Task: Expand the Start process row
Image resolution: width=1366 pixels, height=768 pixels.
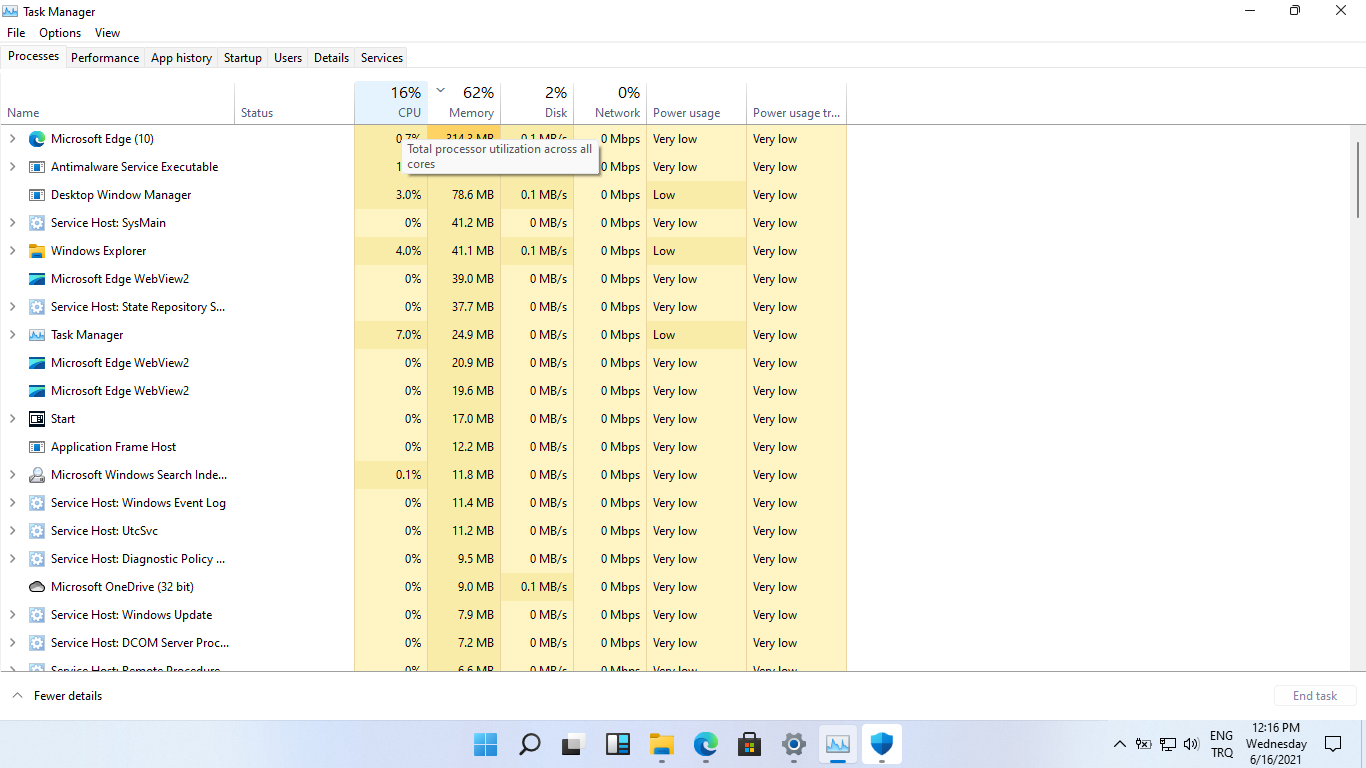Action: (13, 419)
